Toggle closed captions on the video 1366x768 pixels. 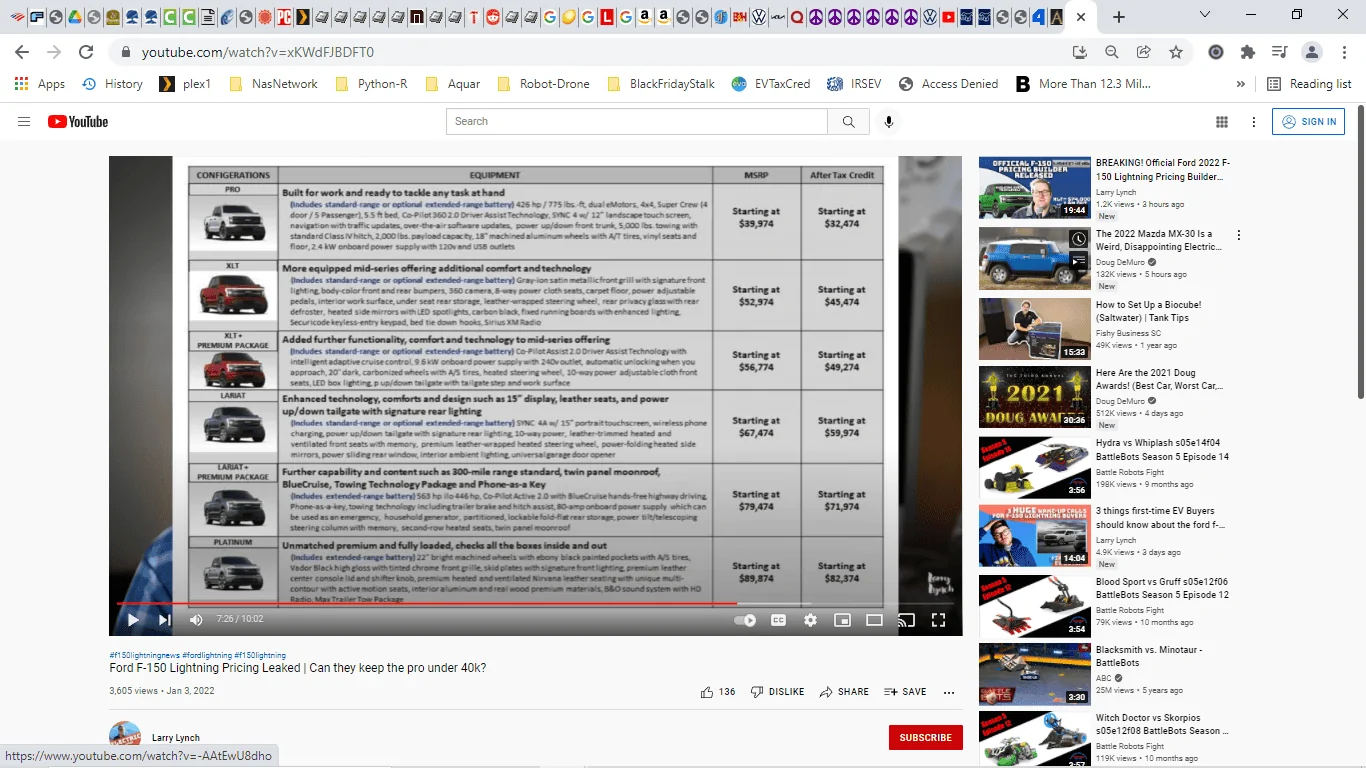(x=778, y=620)
